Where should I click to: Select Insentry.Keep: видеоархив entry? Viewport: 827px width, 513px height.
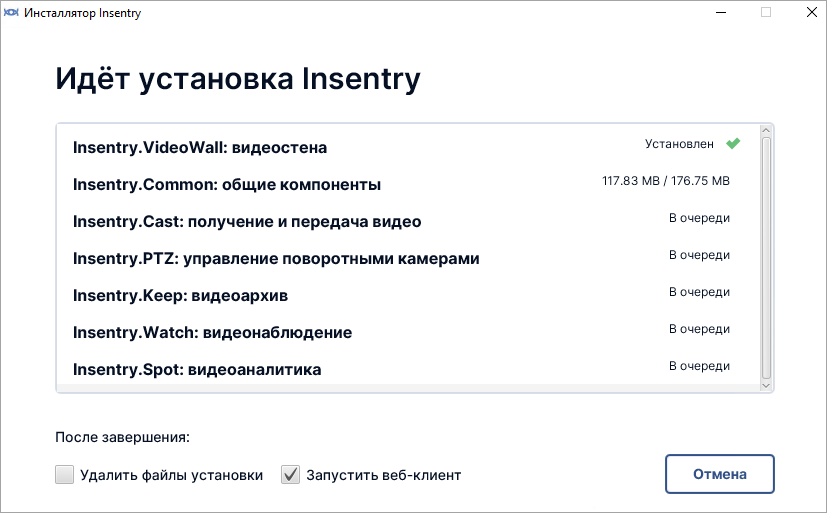pos(408,295)
